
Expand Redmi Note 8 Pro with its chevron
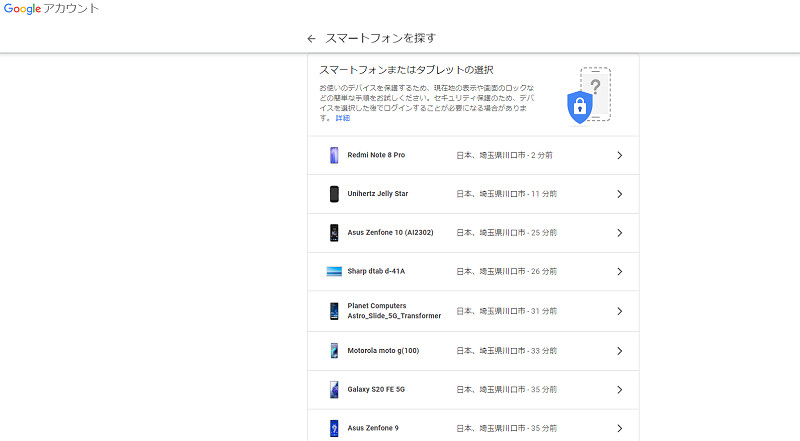[619, 155]
